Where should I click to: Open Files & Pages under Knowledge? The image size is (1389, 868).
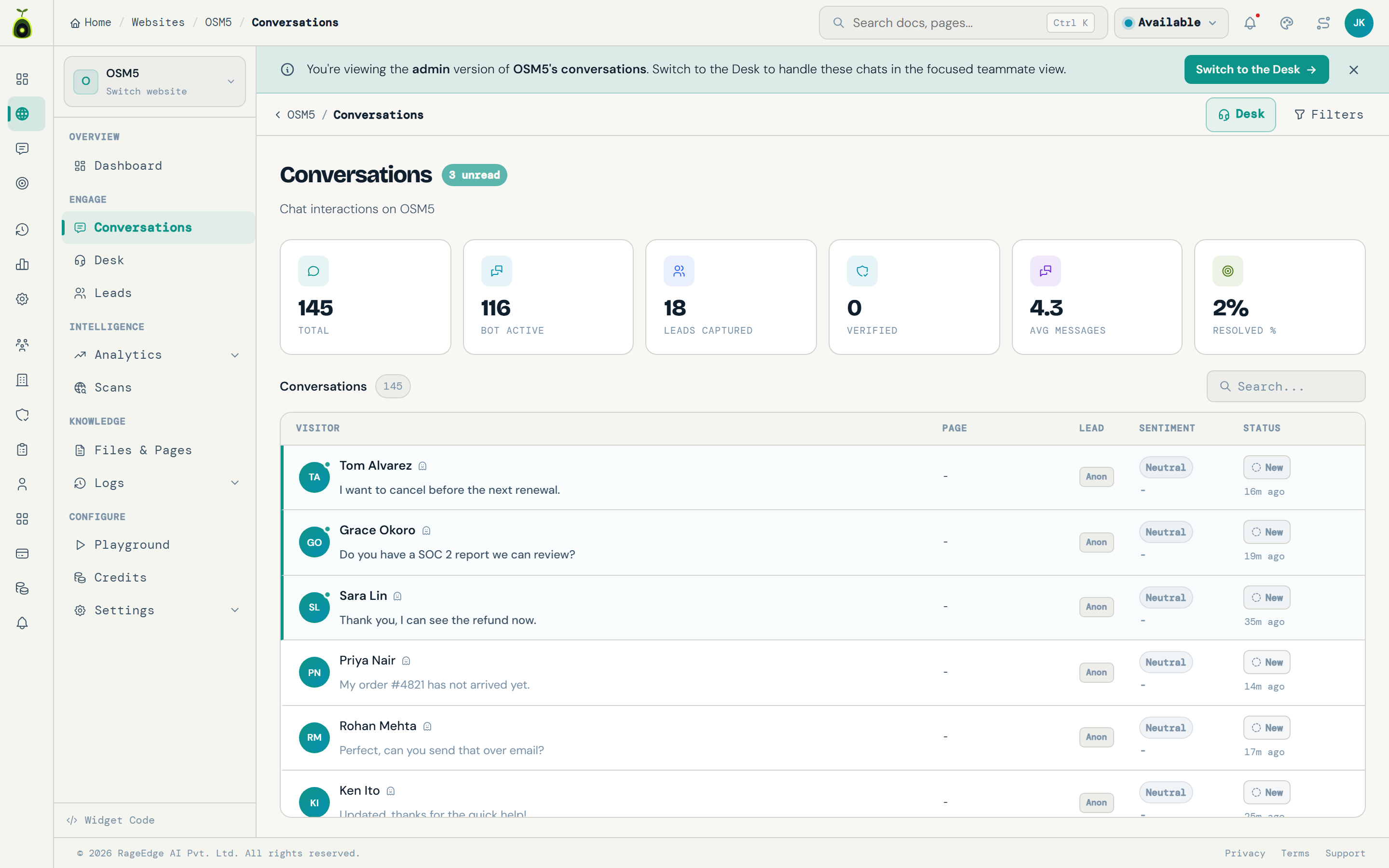[x=158, y=450]
